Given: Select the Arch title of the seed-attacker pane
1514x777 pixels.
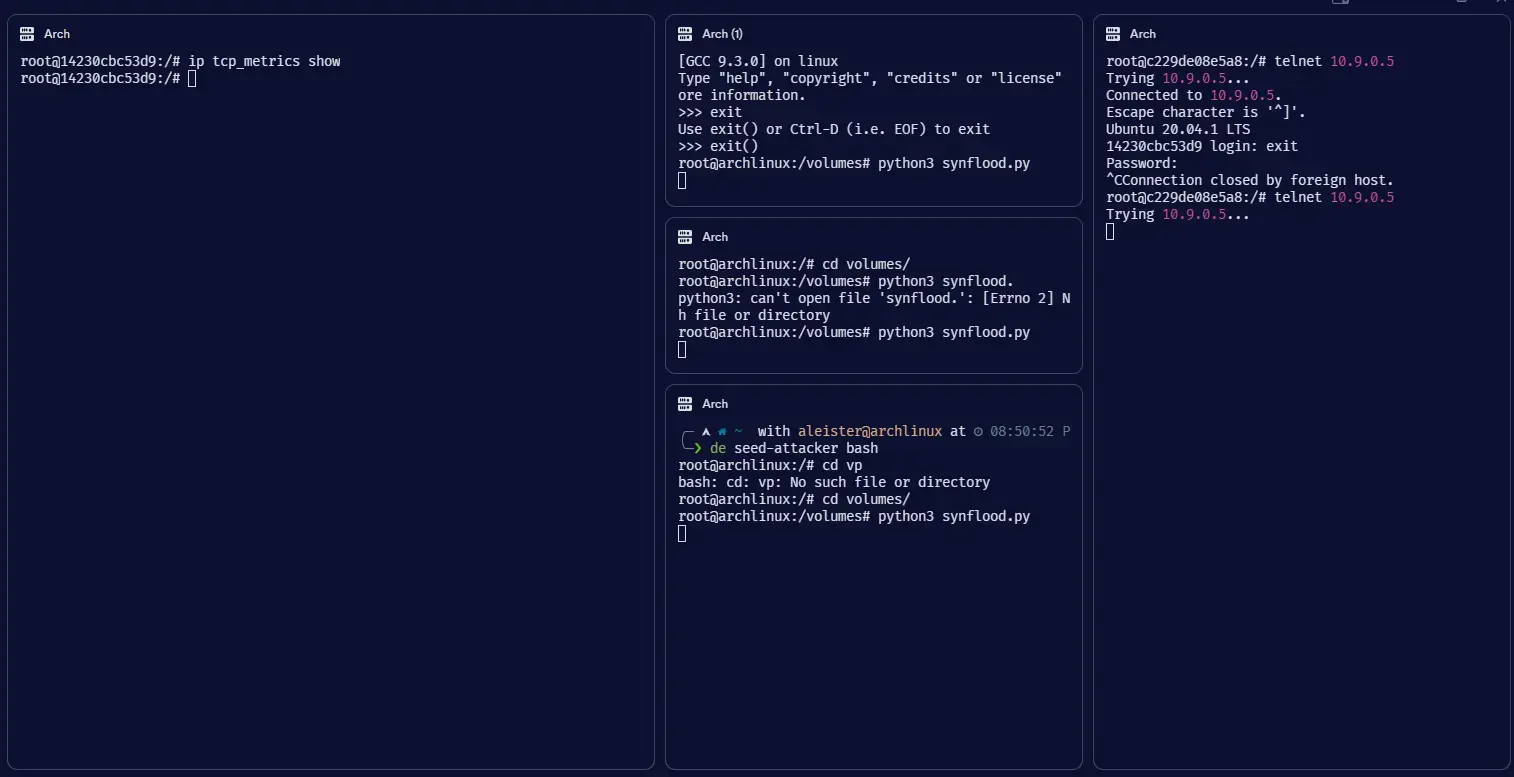Looking at the screenshot, I should click(715, 404).
